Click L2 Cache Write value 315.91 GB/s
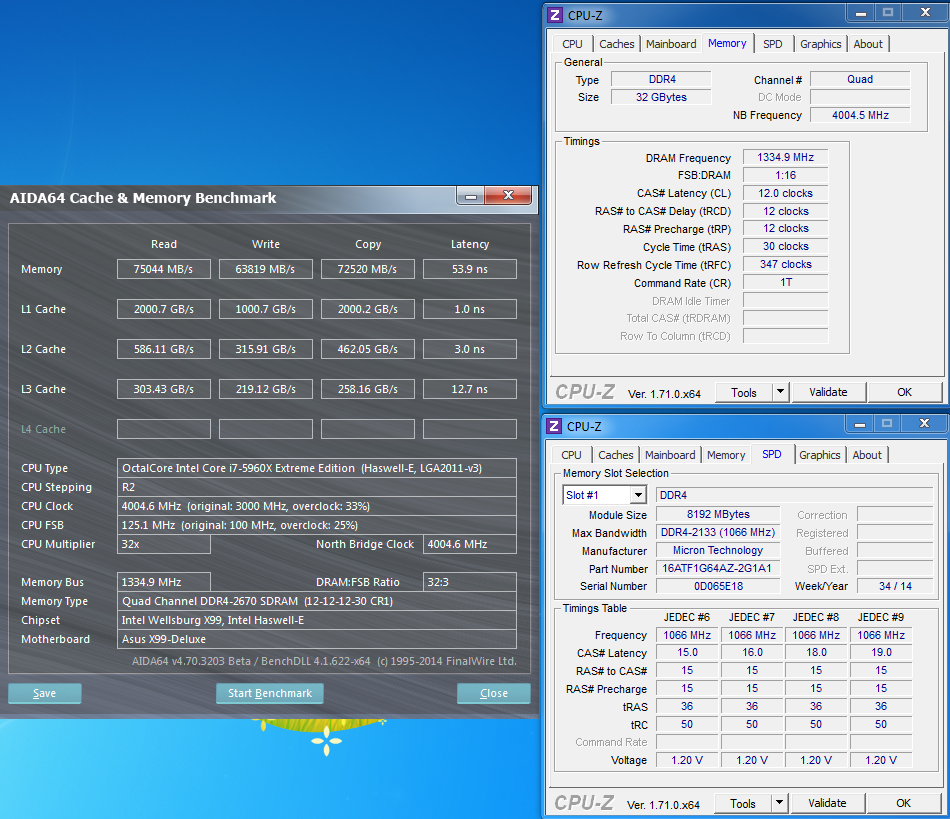Screen dimensions: 950x819 [265, 349]
